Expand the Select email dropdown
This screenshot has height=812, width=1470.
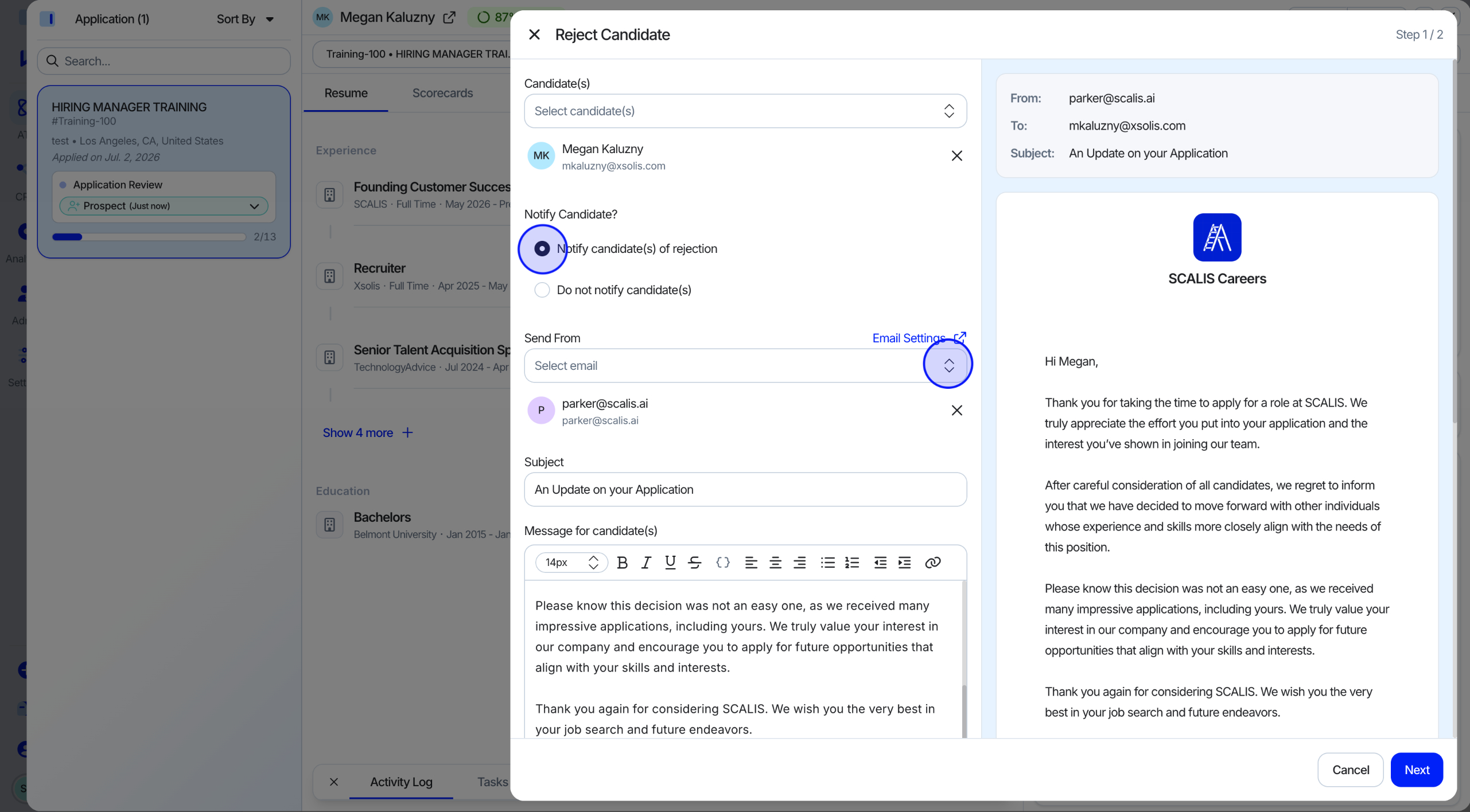tap(745, 366)
